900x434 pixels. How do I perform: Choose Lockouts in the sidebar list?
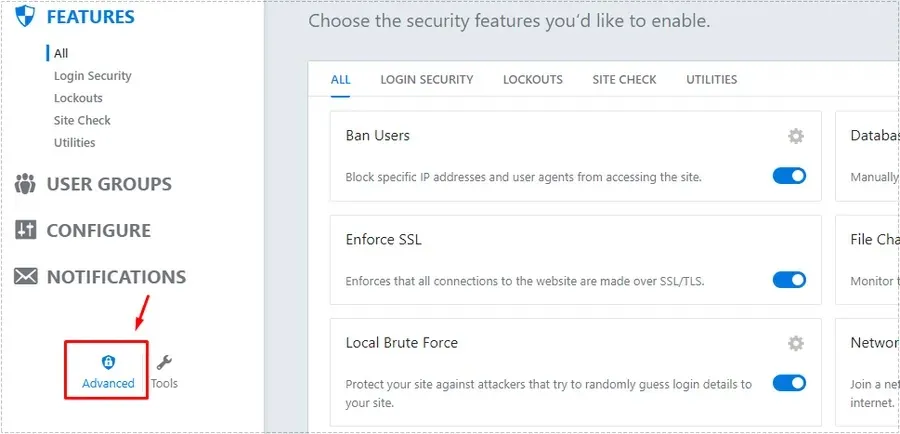point(78,98)
